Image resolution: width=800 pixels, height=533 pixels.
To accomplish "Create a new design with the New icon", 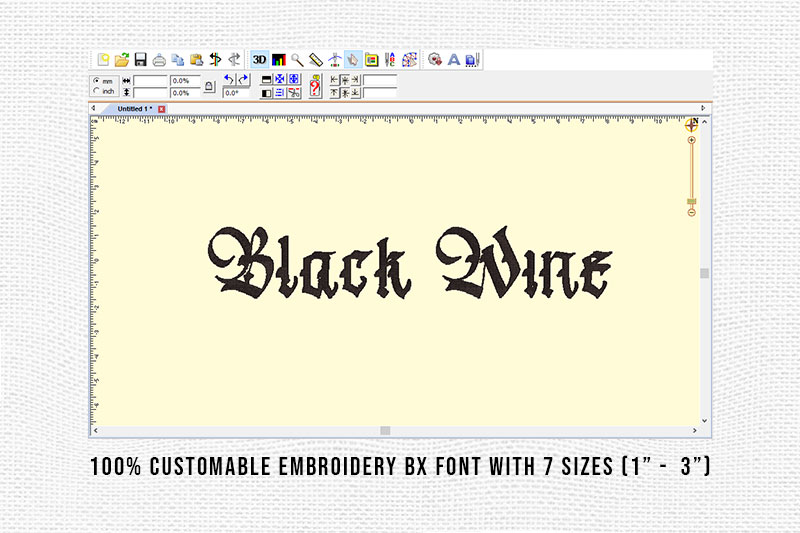I will pos(103,60).
